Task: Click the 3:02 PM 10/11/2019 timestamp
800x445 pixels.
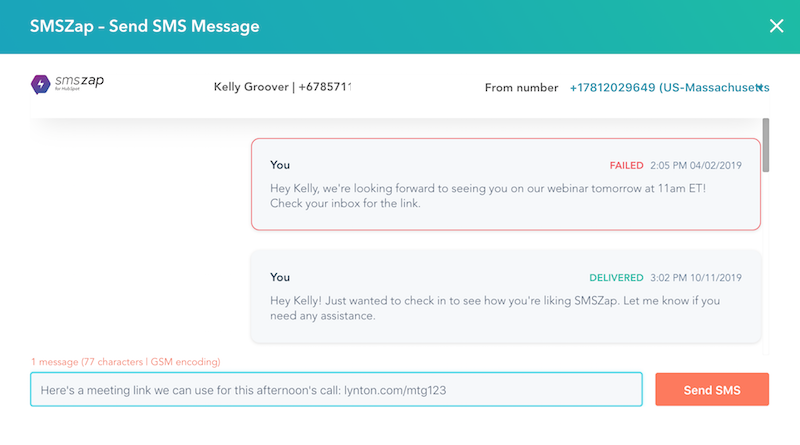Action: (x=695, y=278)
